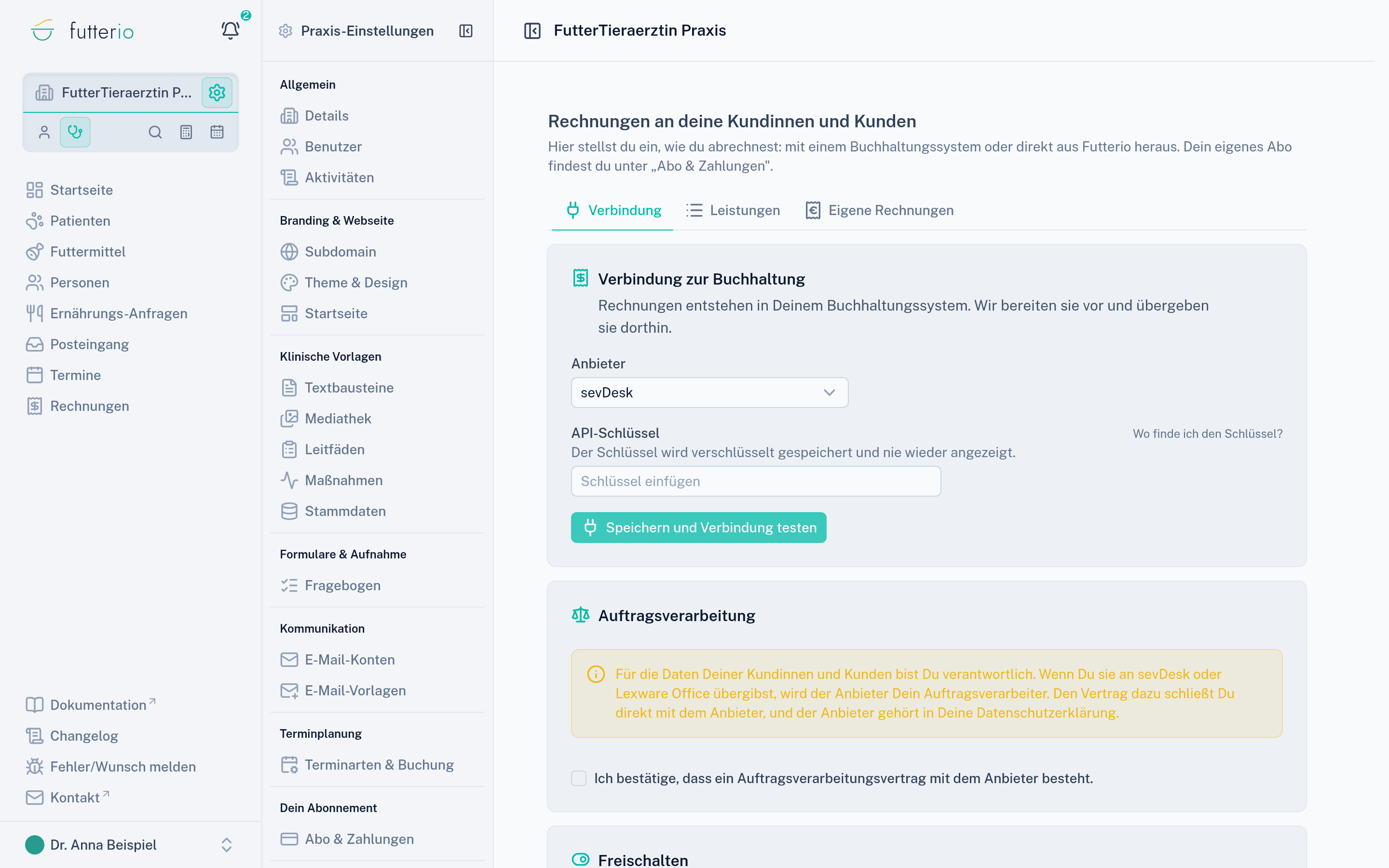Open Stammdaten settings
The height and width of the screenshot is (868, 1389).
tap(333, 512)
